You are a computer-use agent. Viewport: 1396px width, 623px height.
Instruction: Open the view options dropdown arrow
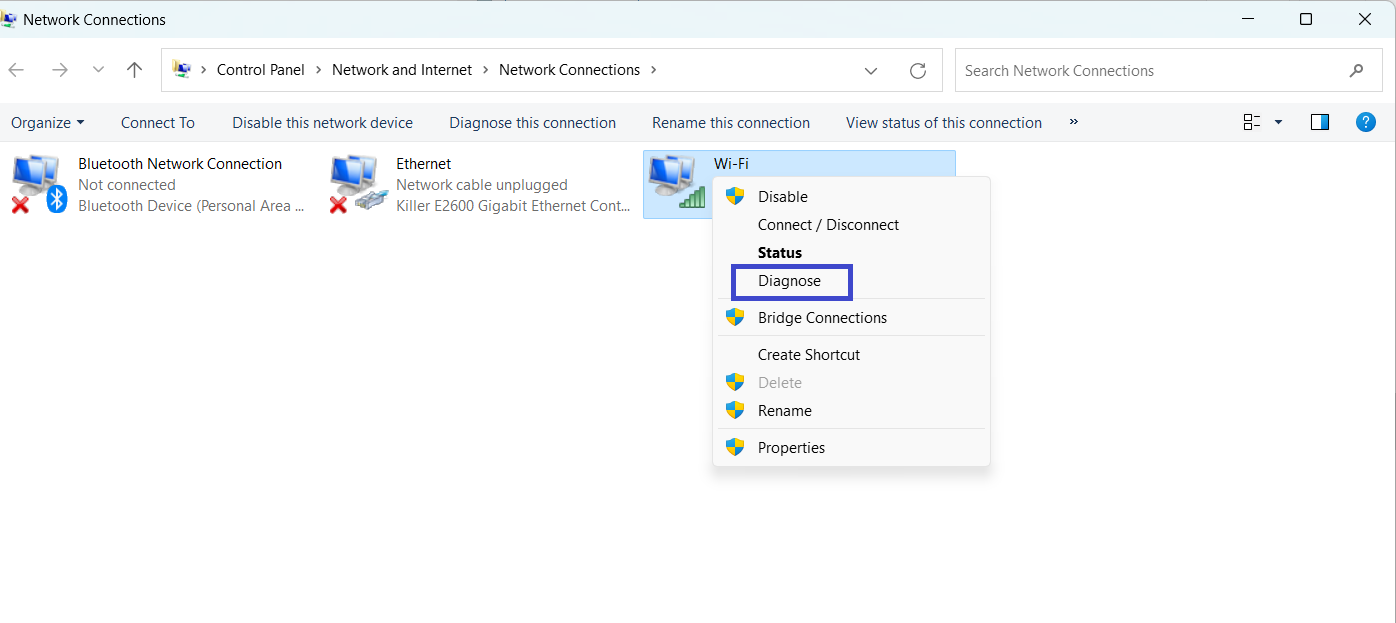click(1278, 122)
